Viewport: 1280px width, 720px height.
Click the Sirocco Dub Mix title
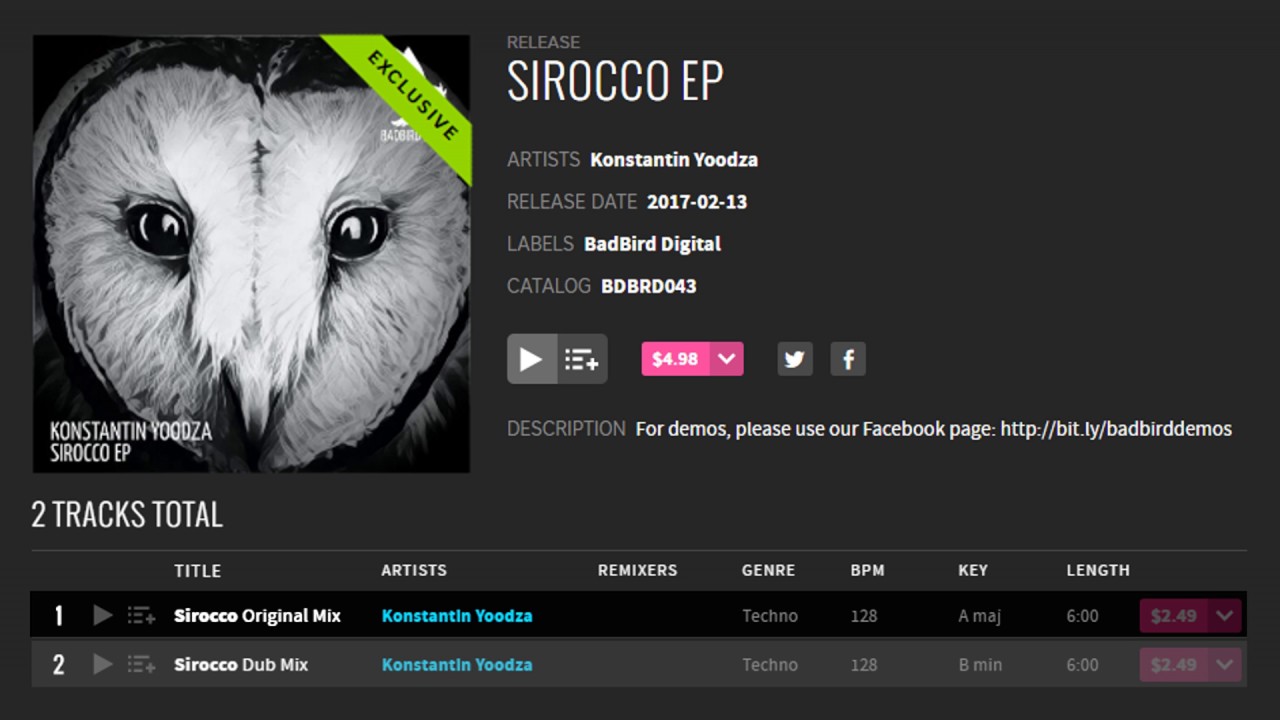(241, 665)
